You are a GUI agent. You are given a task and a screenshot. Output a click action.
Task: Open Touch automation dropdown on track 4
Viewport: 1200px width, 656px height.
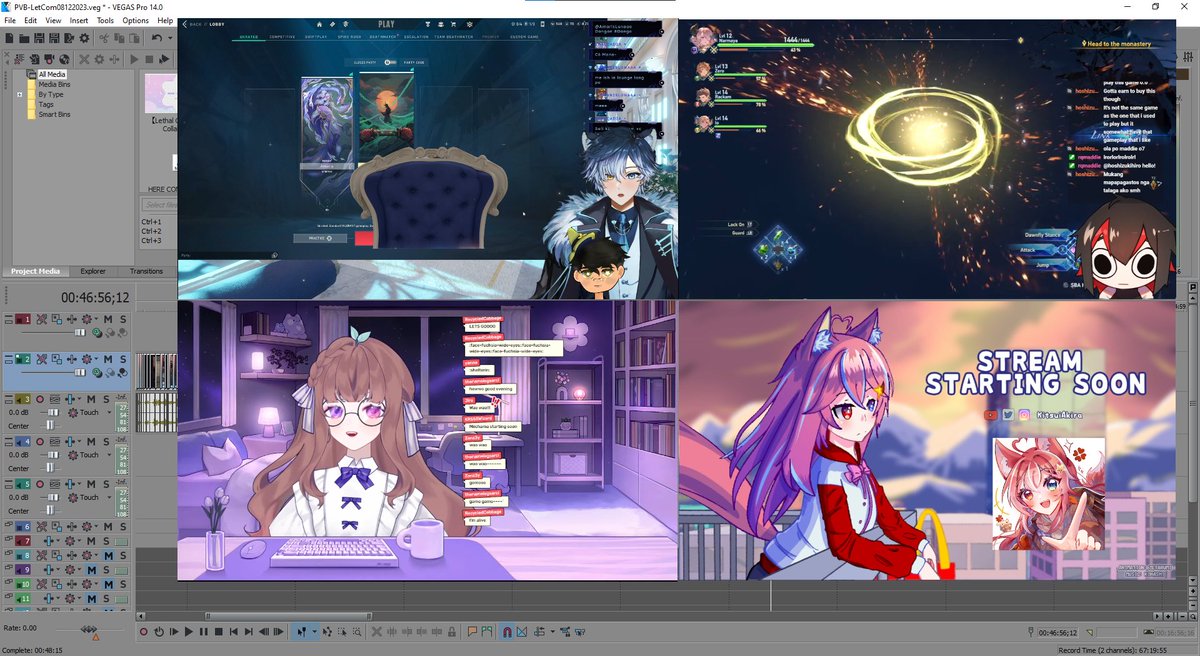pyautogui.click(x=109, y=455)
